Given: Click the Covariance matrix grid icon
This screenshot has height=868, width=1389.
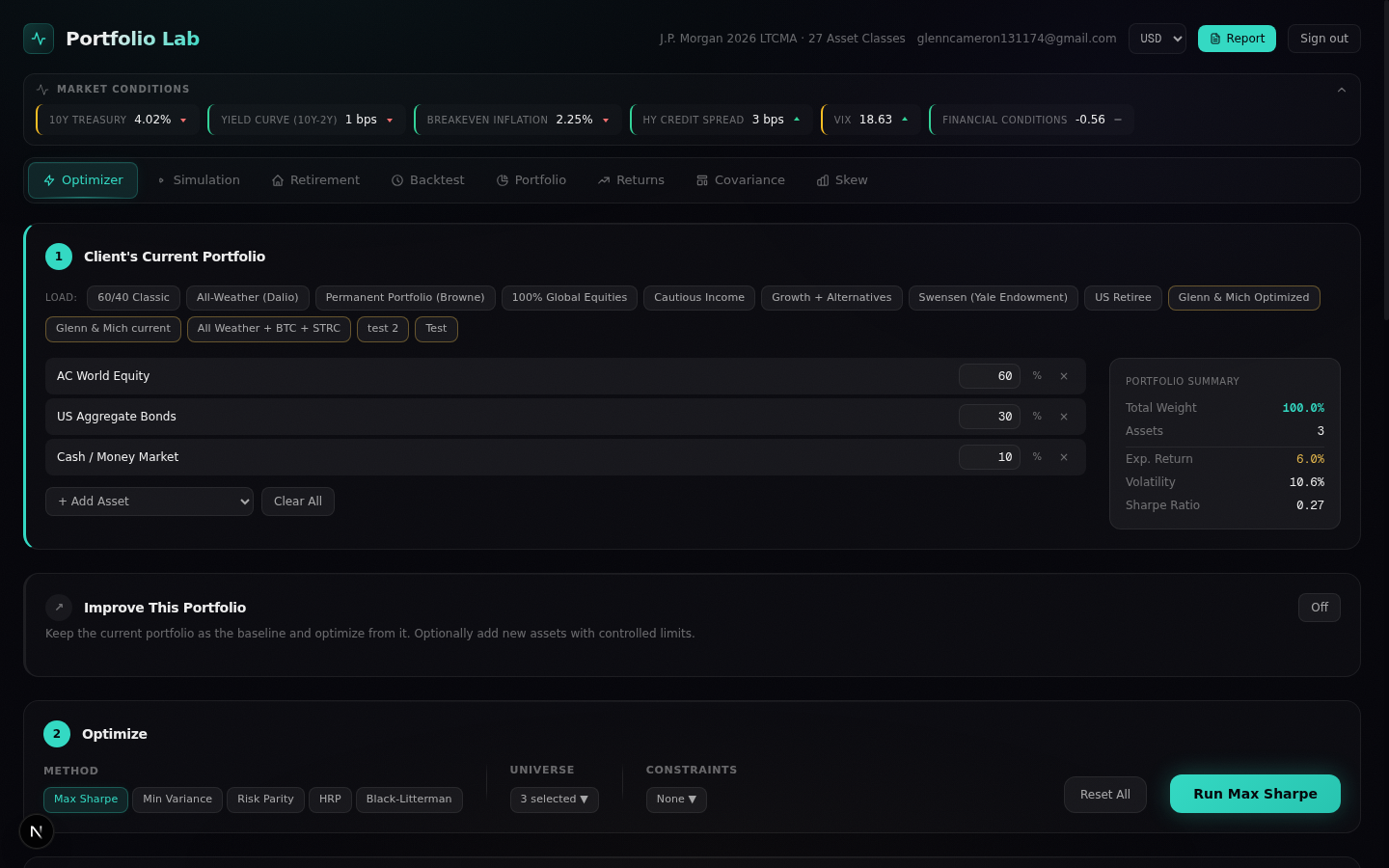Looking at the screenshot, I should coord(703,180).
